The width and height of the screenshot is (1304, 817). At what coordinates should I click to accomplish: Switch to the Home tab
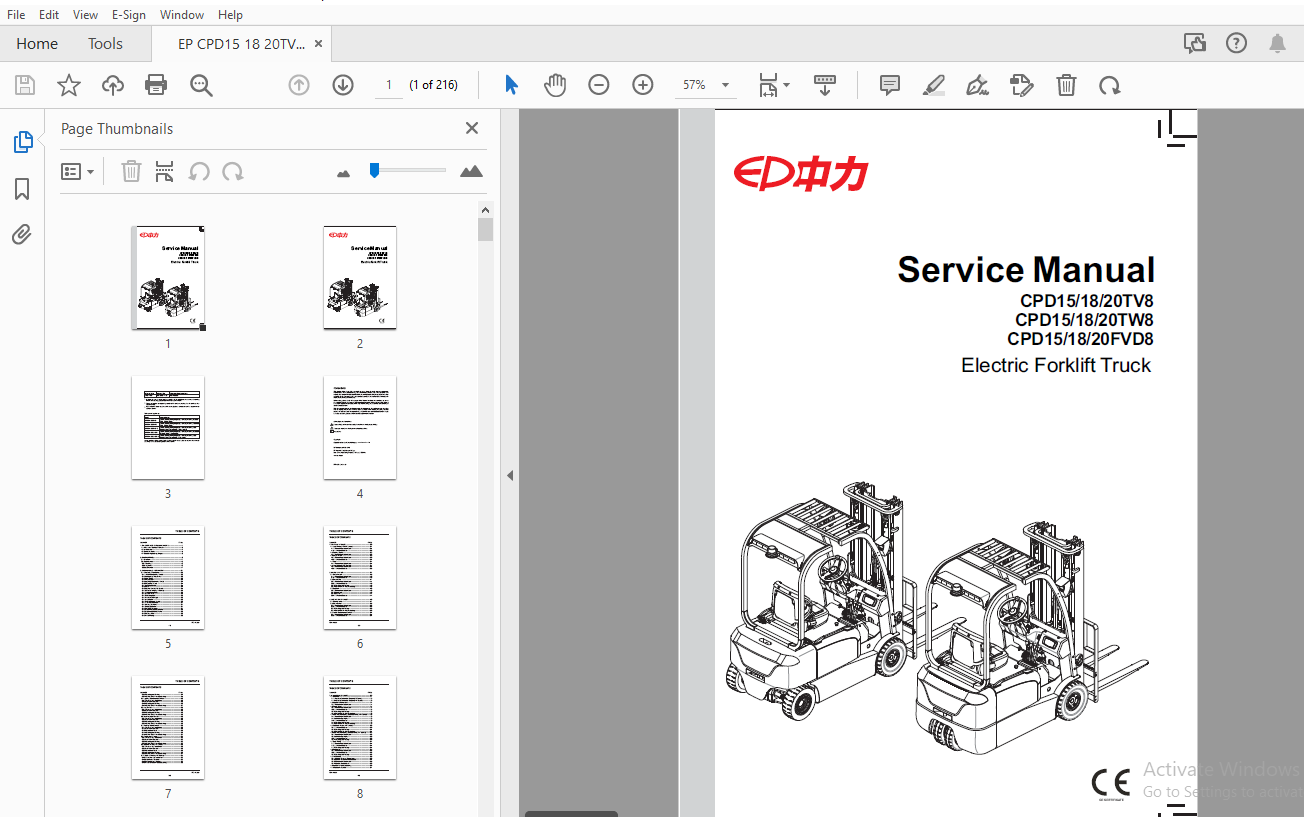[x=37, y=44]
